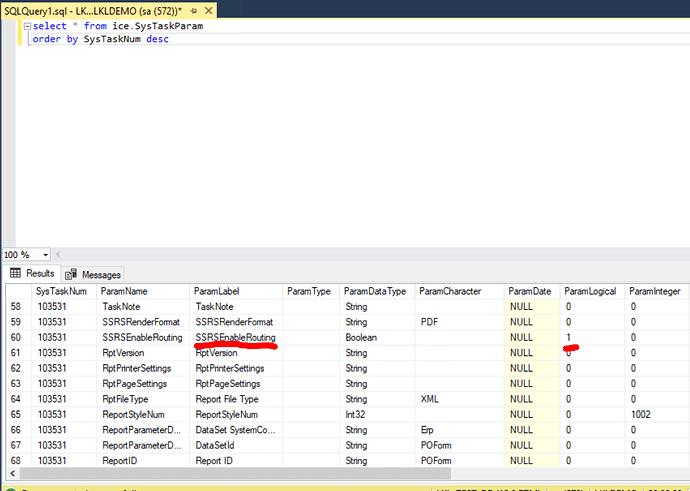
Task: Collapse the select statement outline region
Action: coord(27,26)
